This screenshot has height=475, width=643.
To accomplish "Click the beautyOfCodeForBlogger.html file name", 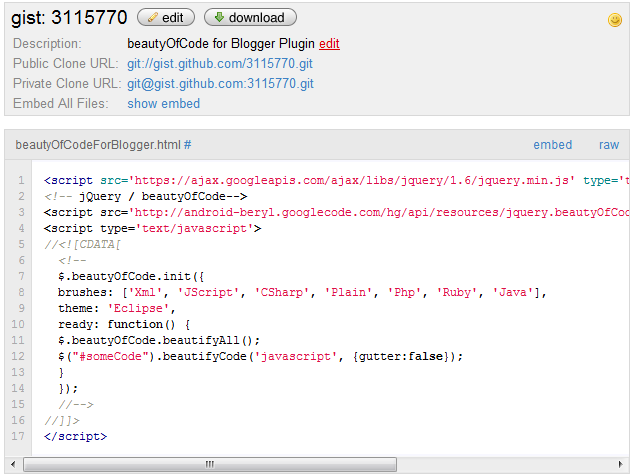I will [98, 145].
